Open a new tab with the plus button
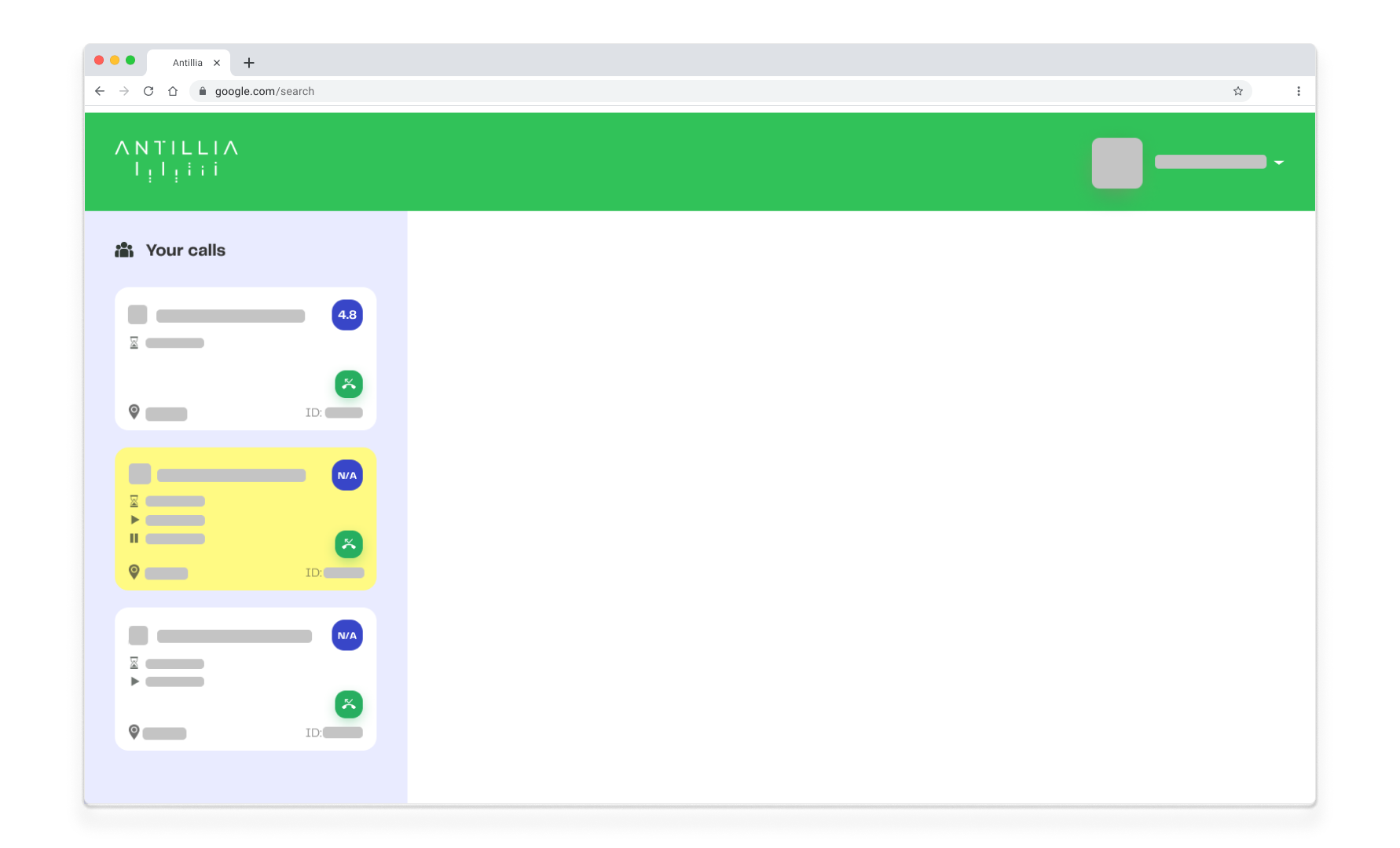The width and height of the screenshot is (1400, 848). (x=249, y=63)
